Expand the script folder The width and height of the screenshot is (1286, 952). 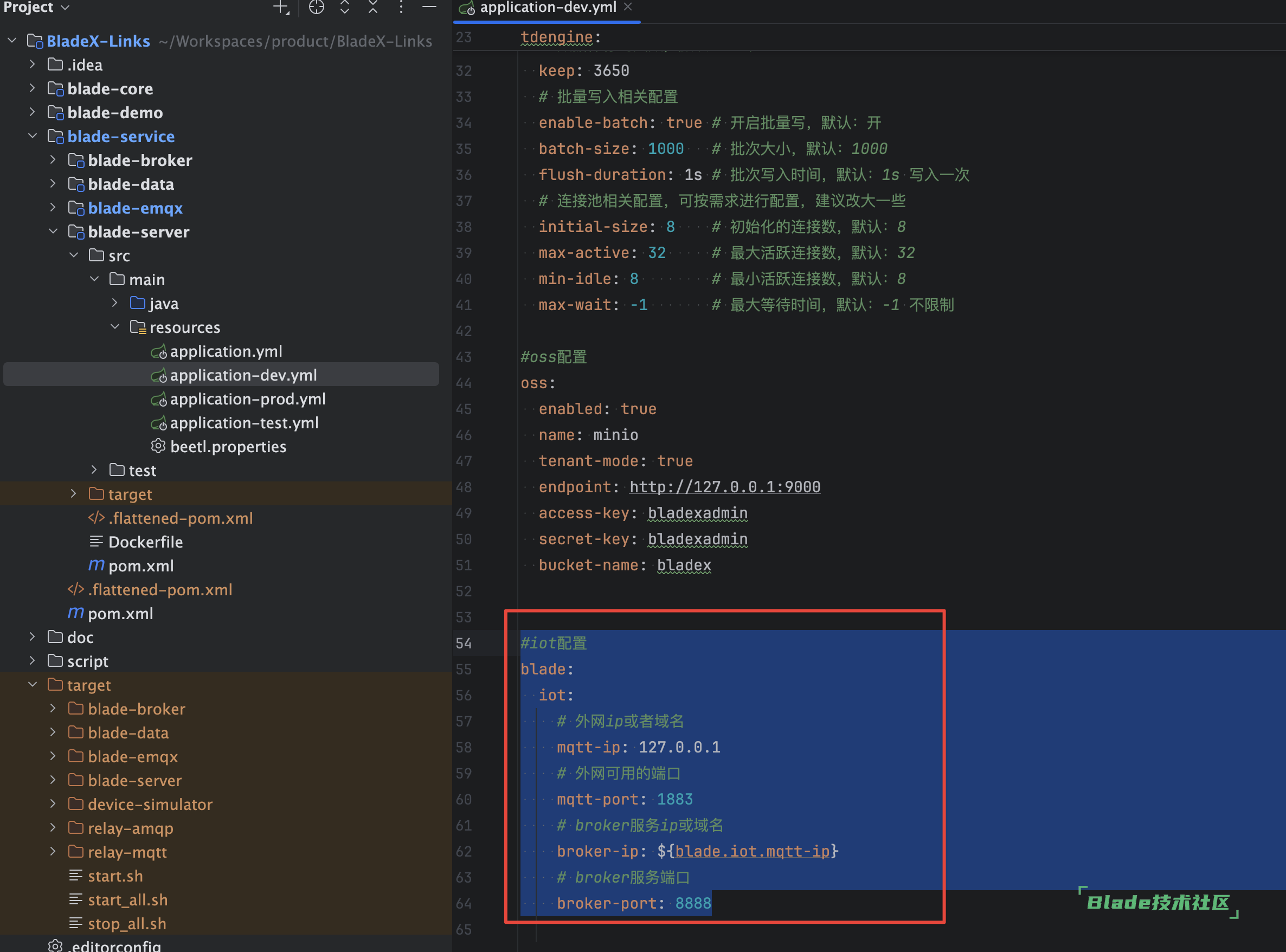click(x=33, y=660)
